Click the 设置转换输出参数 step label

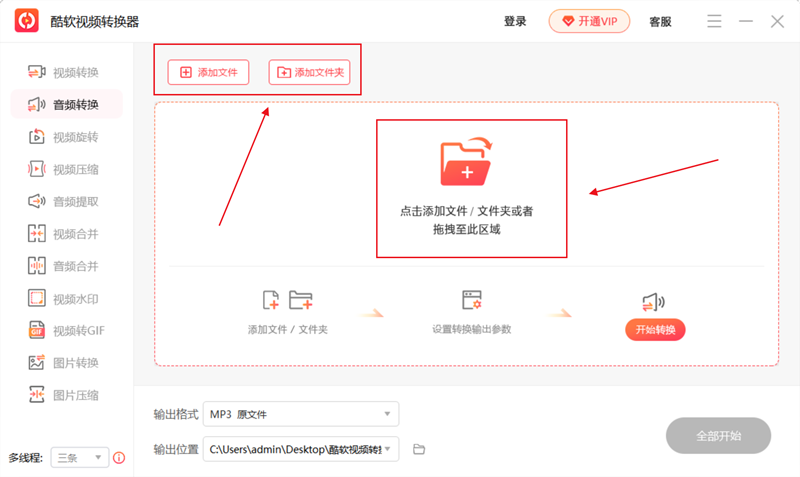pos(471,329)
